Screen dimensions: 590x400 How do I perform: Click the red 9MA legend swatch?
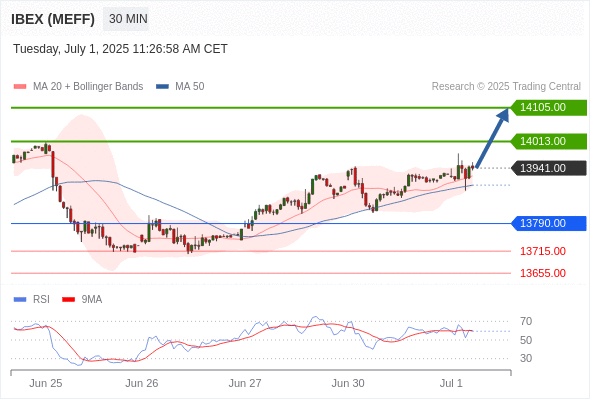pos(68,300)
